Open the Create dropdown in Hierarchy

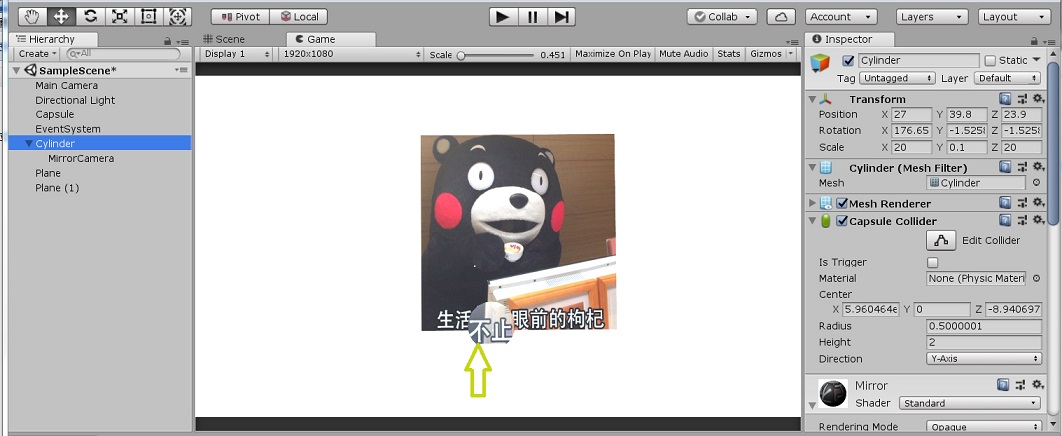click(37, 53)
